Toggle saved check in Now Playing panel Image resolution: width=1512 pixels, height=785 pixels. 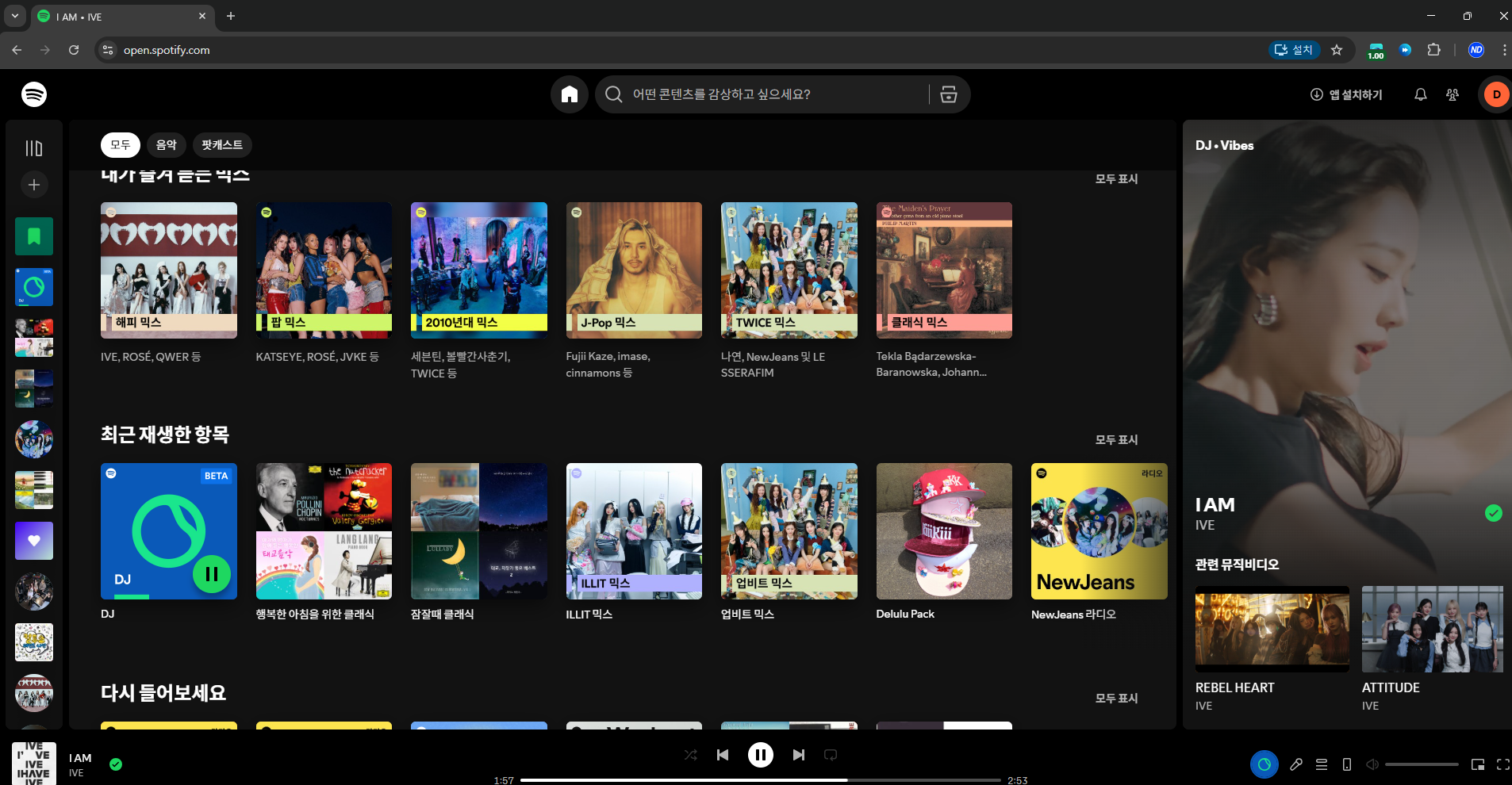(1494, 513)
